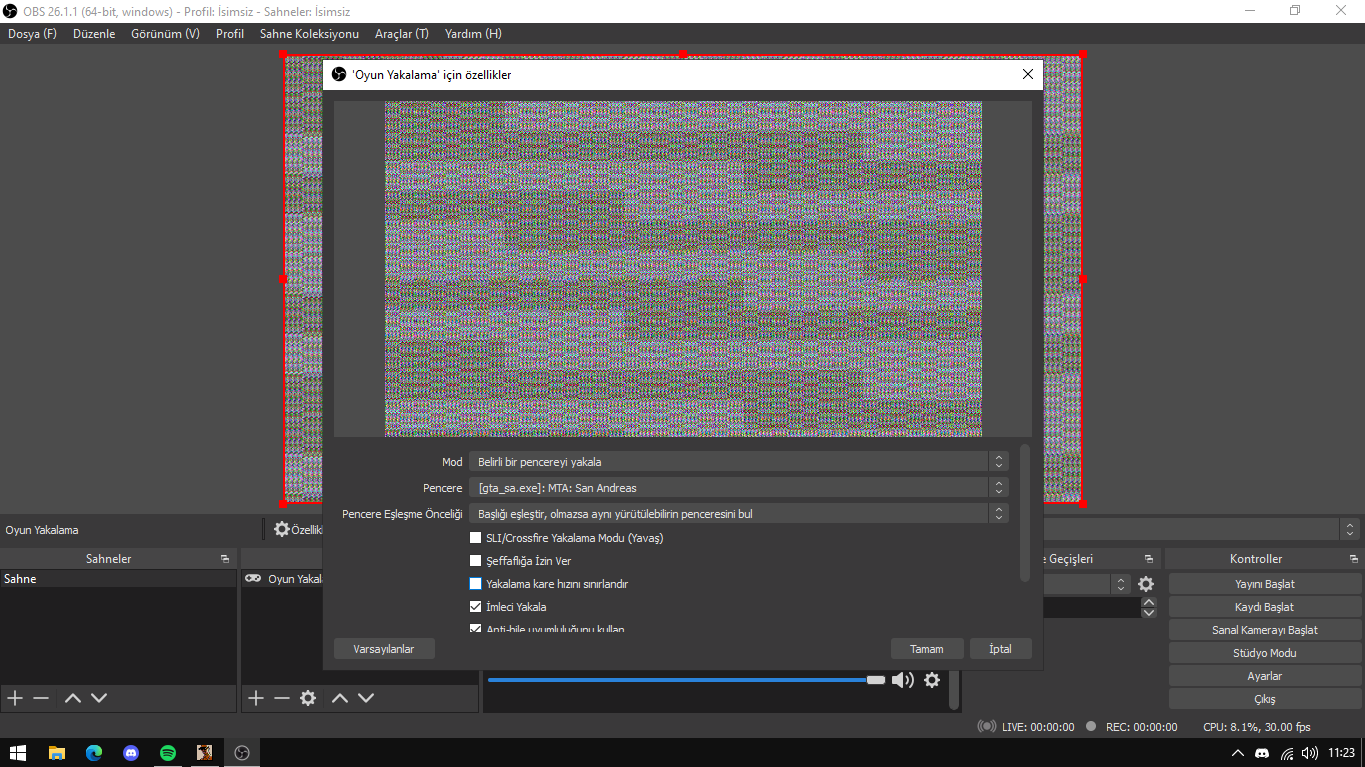Open the Sahne Koleksiyonu menu
Viewport: 1365px width, 767px height.
(x=309, y=34)
